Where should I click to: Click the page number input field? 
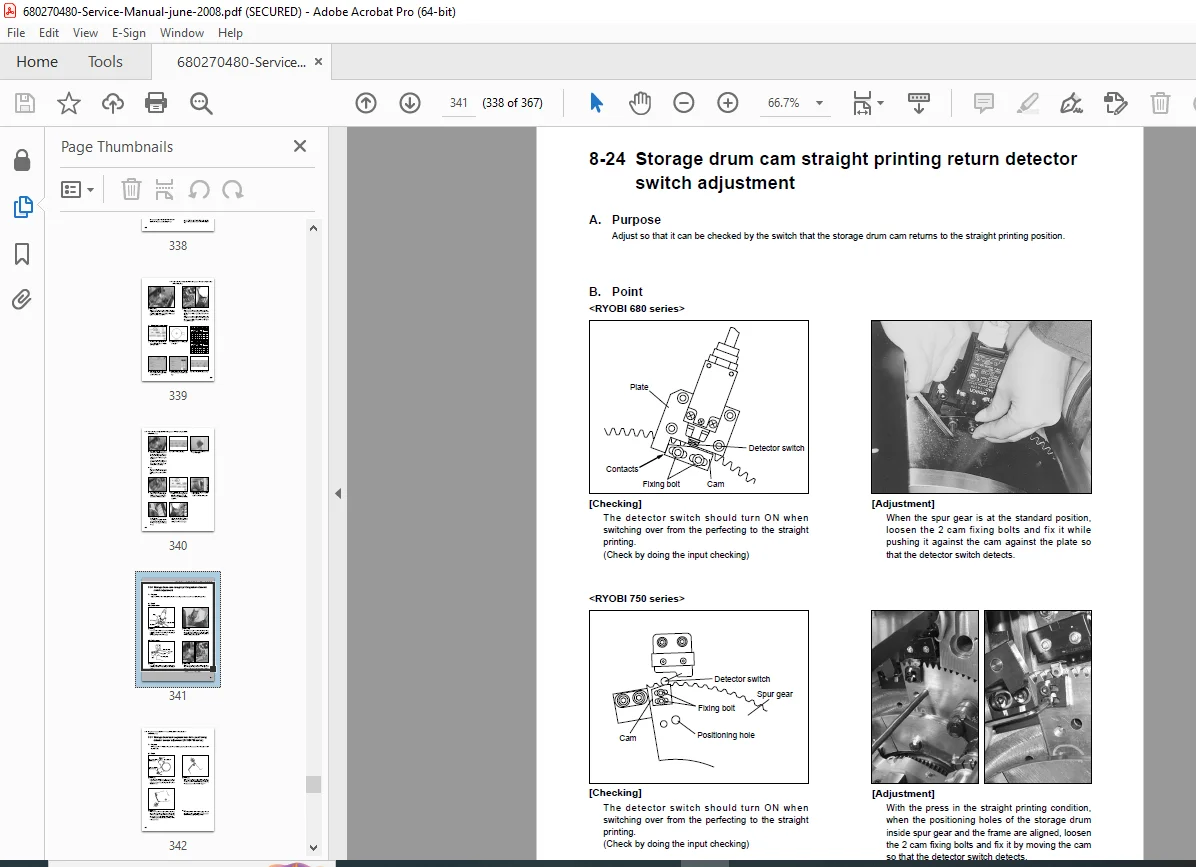(458, 103)
